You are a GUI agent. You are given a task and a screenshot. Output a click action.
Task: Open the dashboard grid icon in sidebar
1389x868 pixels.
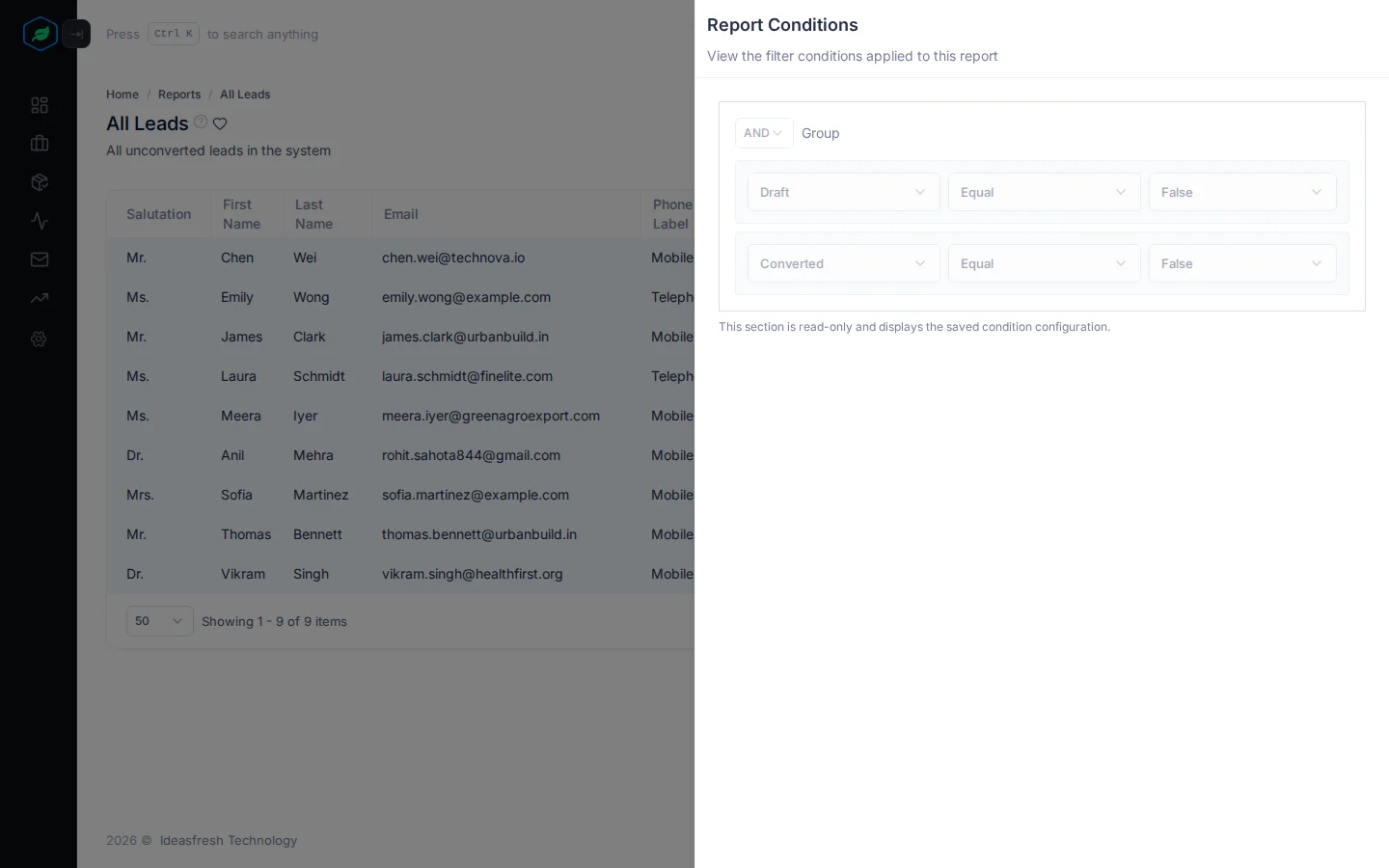(40, 105)
